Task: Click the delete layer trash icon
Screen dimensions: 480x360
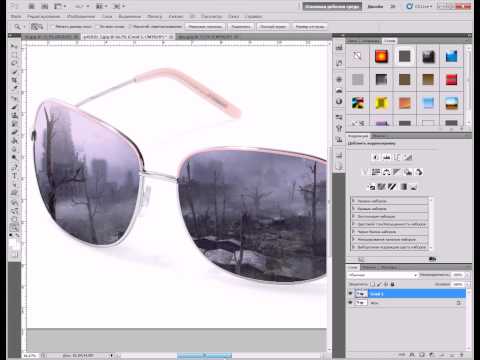Action: coord(462,355)
